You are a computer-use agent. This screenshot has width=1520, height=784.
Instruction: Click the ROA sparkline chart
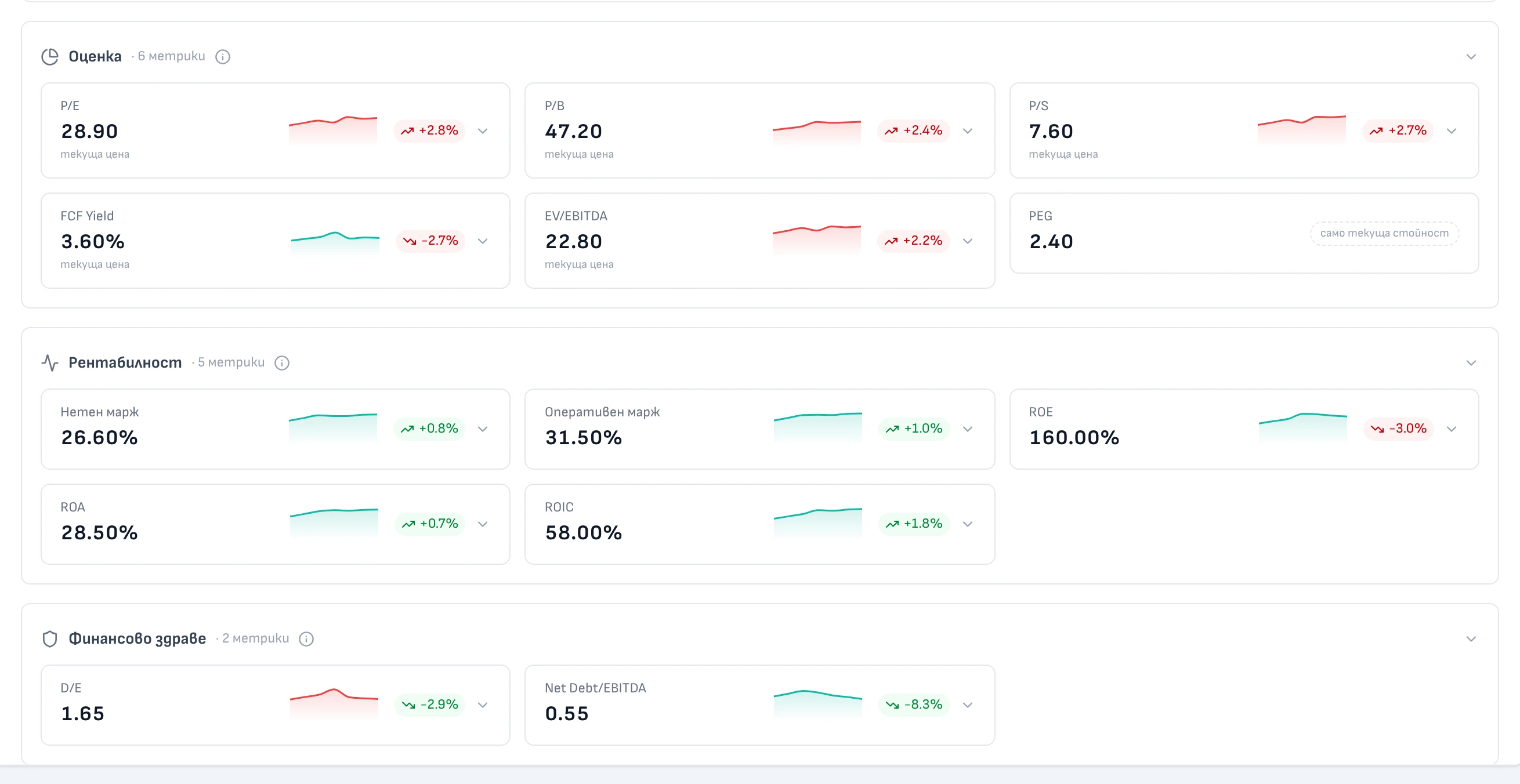pyautogui.click(x=334, y=522)
